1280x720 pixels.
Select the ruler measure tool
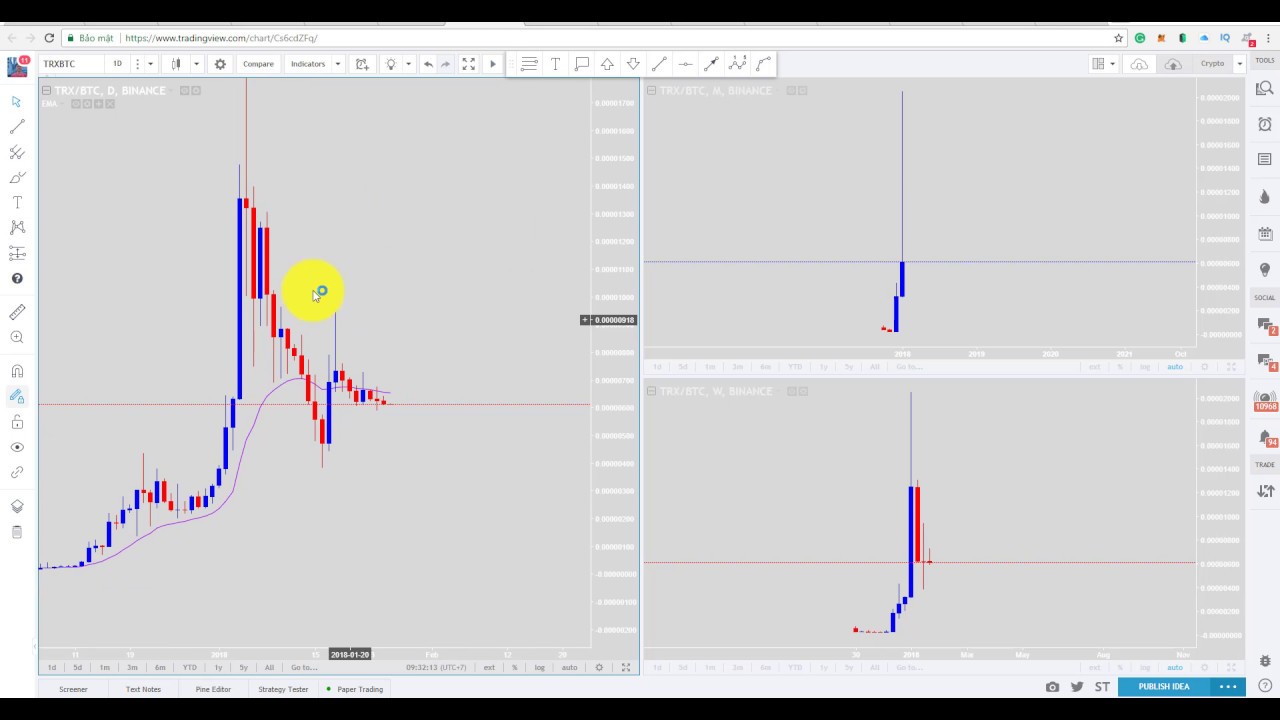tap(17, 312)
